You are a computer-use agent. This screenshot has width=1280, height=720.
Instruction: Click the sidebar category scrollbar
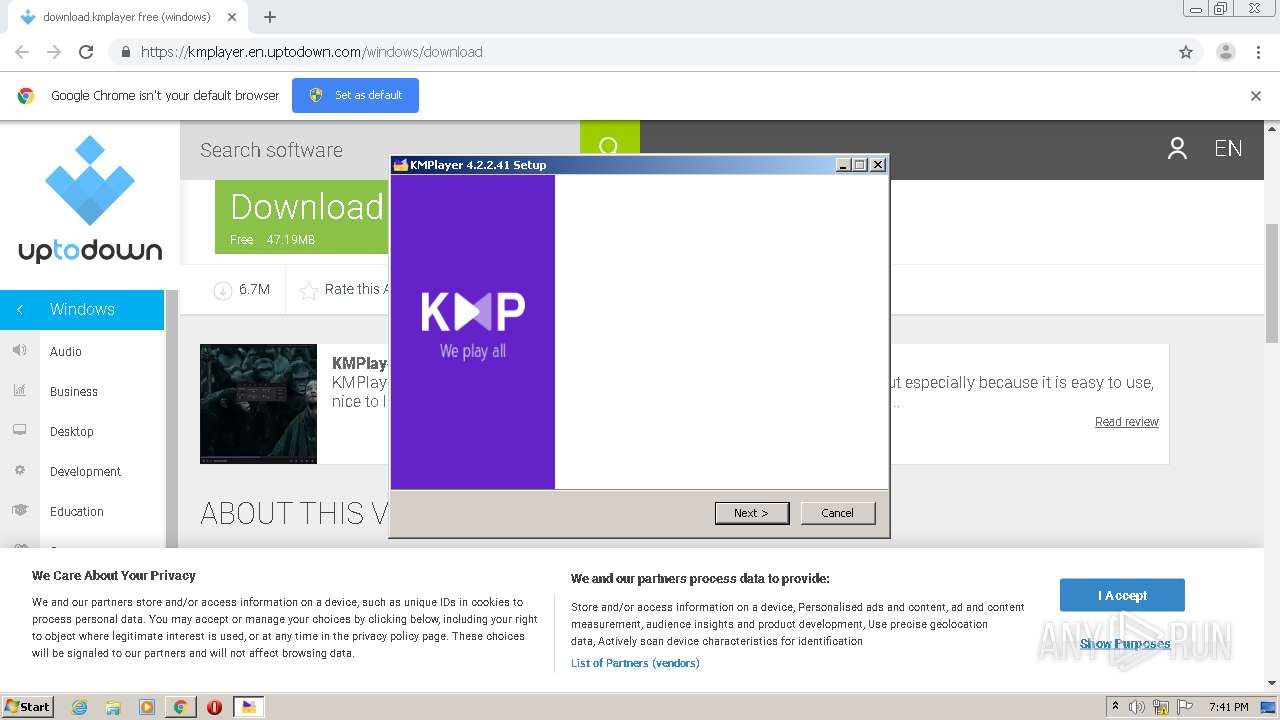point(171,420)
